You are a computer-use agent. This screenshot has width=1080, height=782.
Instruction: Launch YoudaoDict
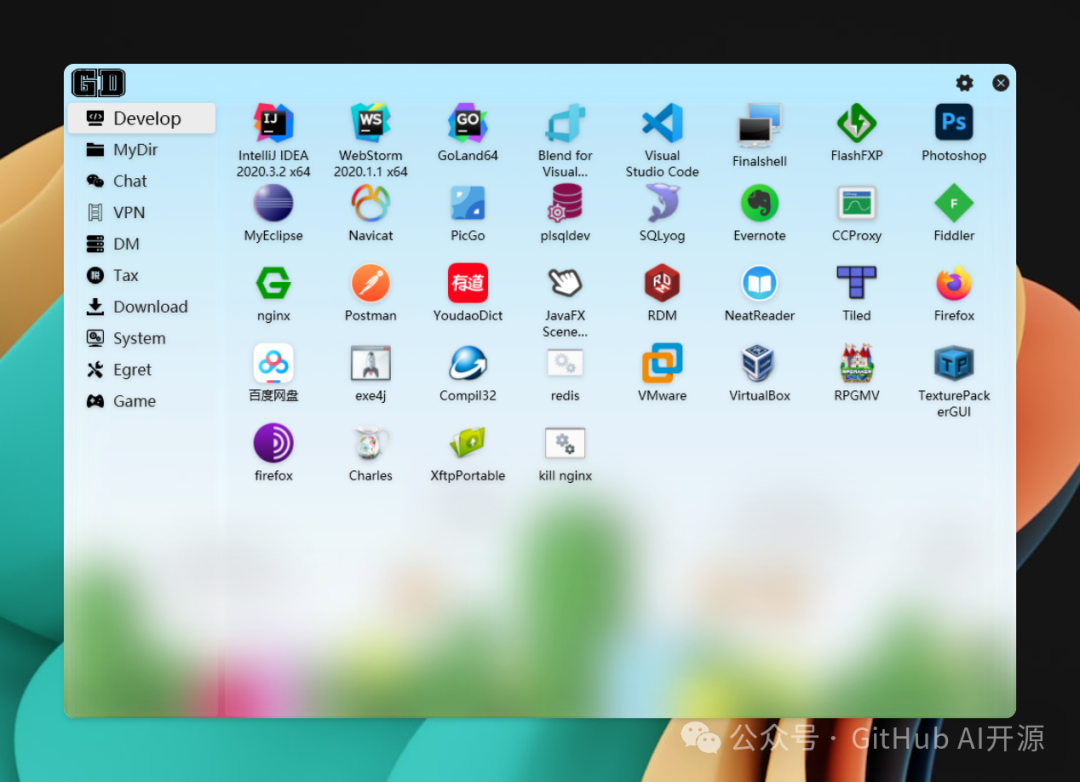pyautogui.click(x=468, y=283)
